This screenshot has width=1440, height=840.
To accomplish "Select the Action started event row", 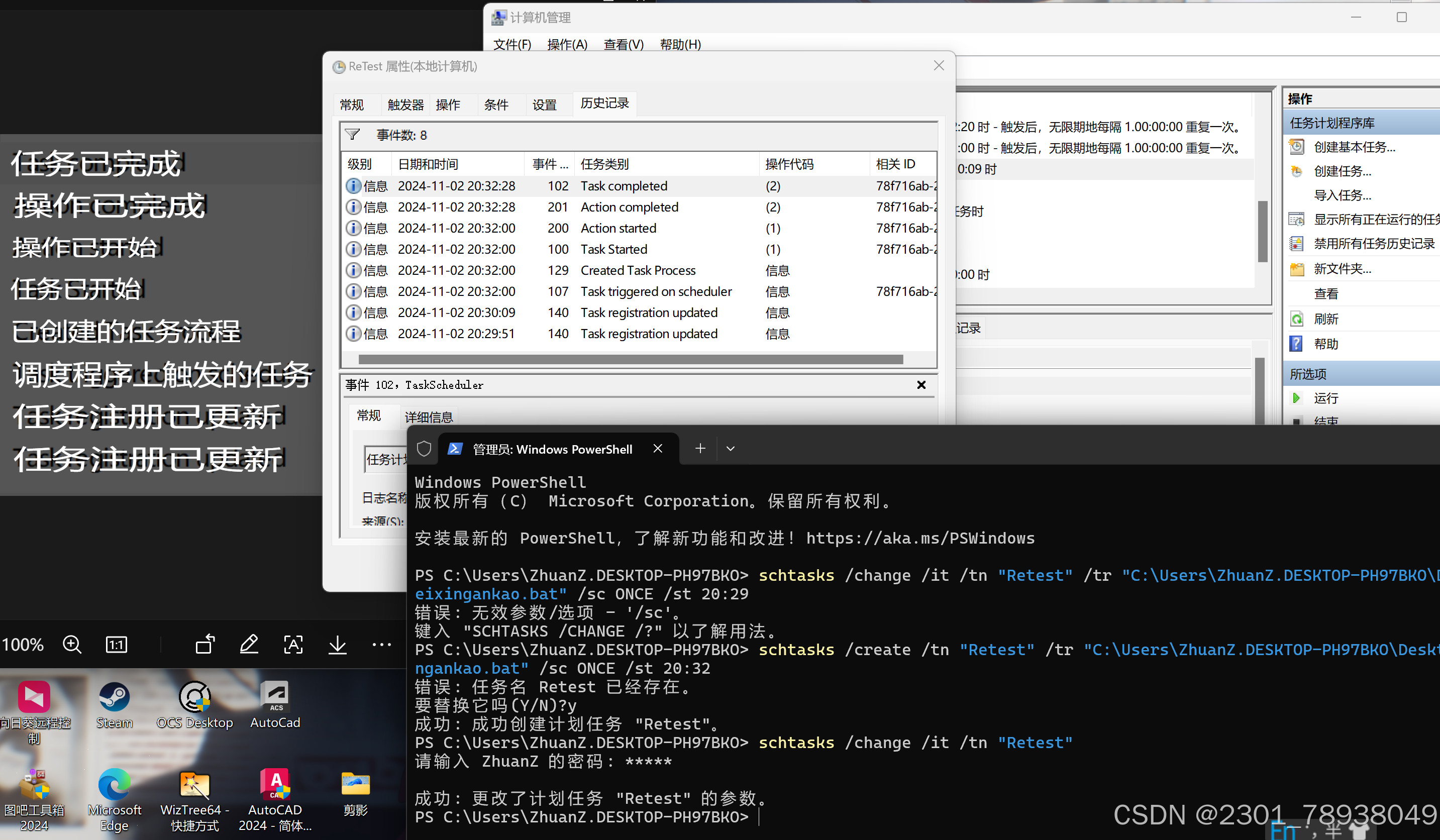I will coord(619,228).
